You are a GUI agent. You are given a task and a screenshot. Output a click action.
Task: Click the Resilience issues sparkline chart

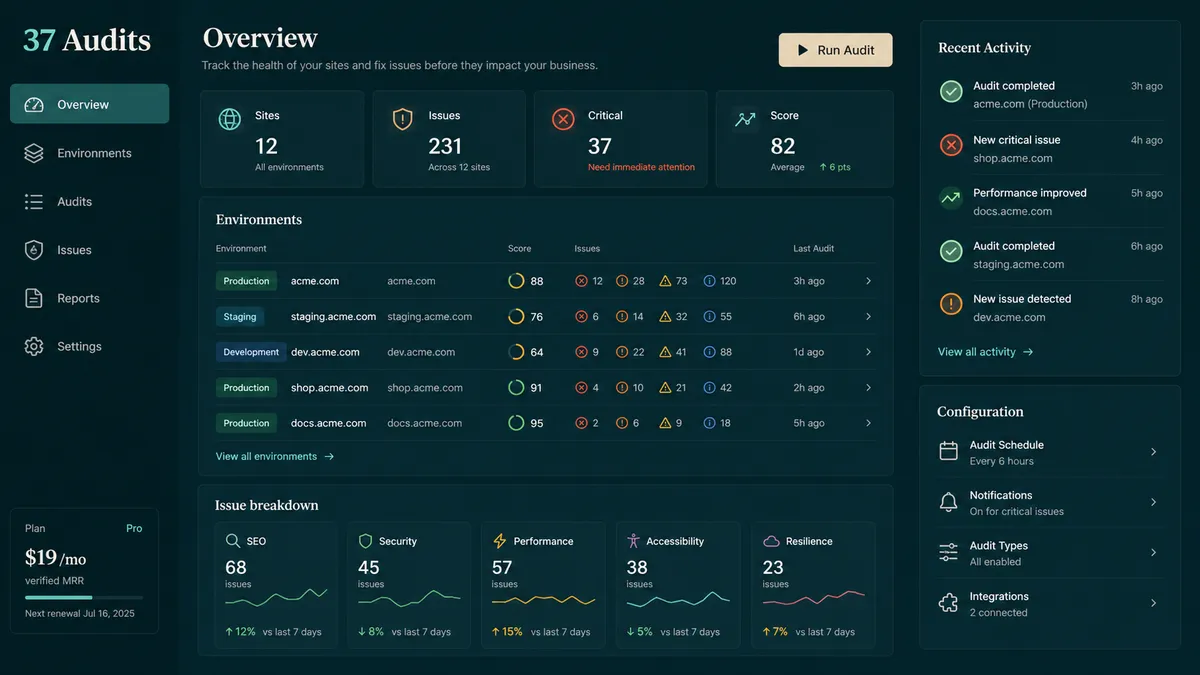[x=813, y=599]
